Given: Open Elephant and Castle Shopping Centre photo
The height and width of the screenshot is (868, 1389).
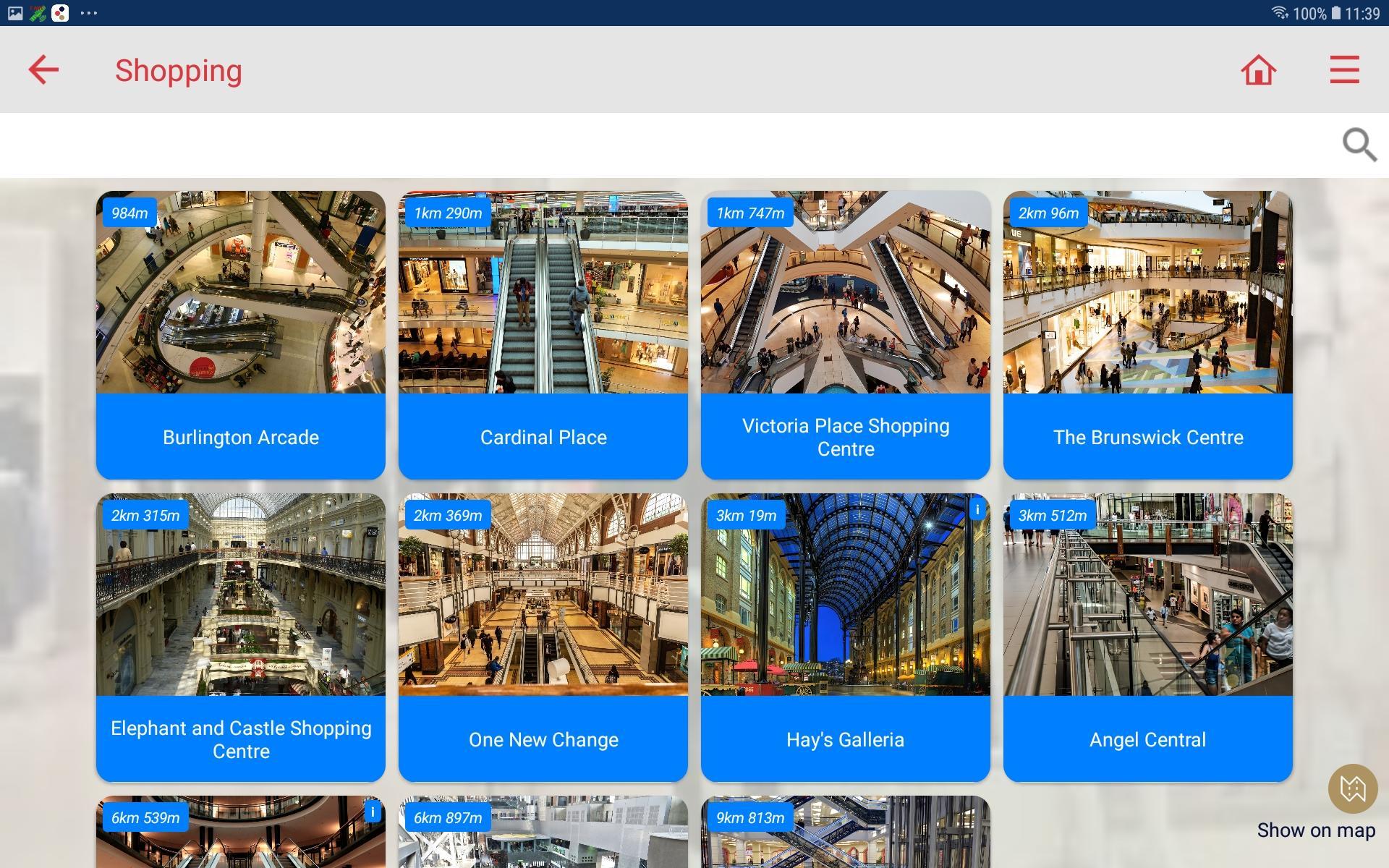Looking at the screenshot, I should 241,595.
